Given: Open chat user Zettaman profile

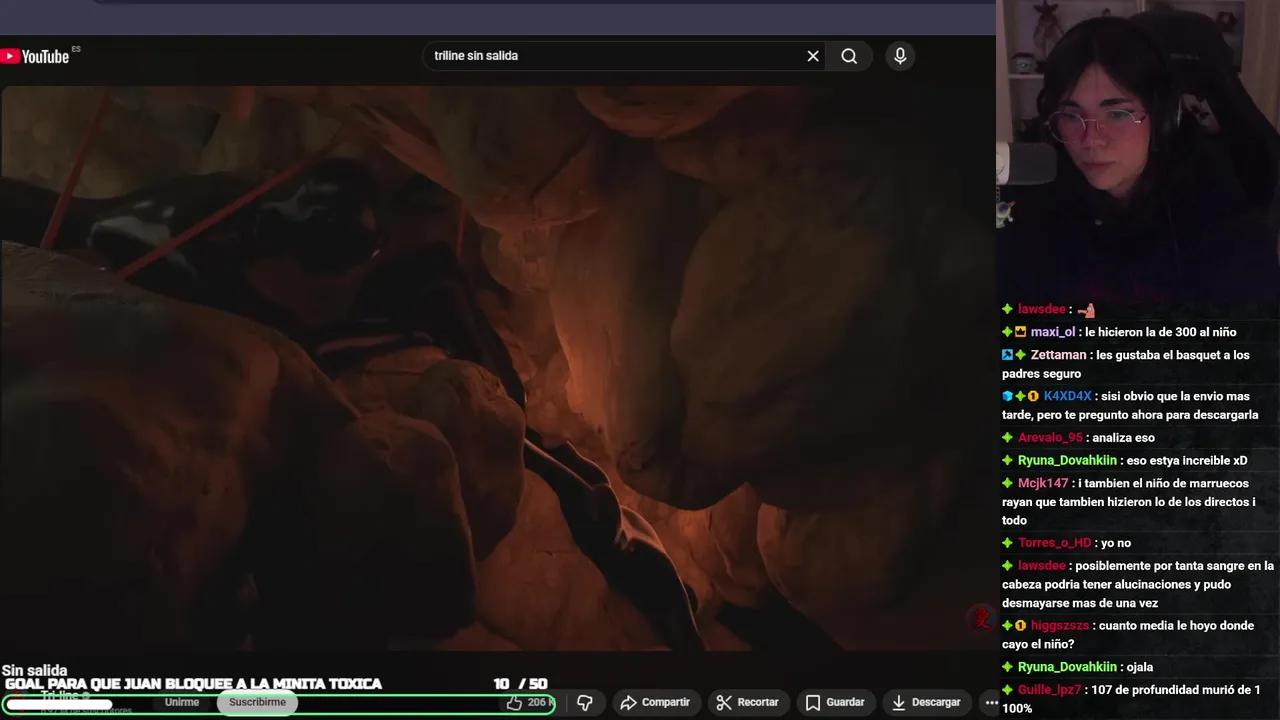Looking at the screenshot, I should 1059,355.
